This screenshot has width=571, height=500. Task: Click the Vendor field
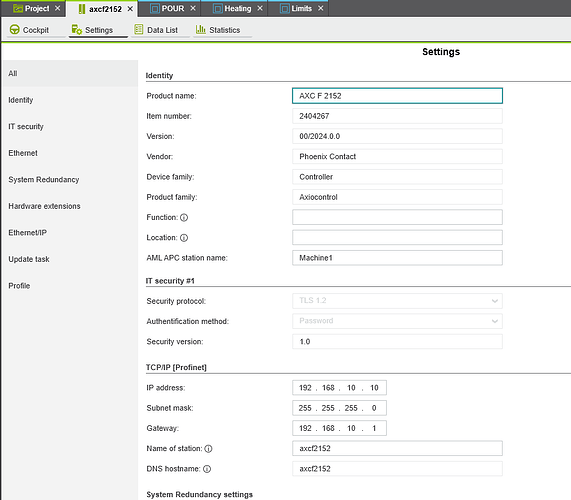click(x=397, y=157)
